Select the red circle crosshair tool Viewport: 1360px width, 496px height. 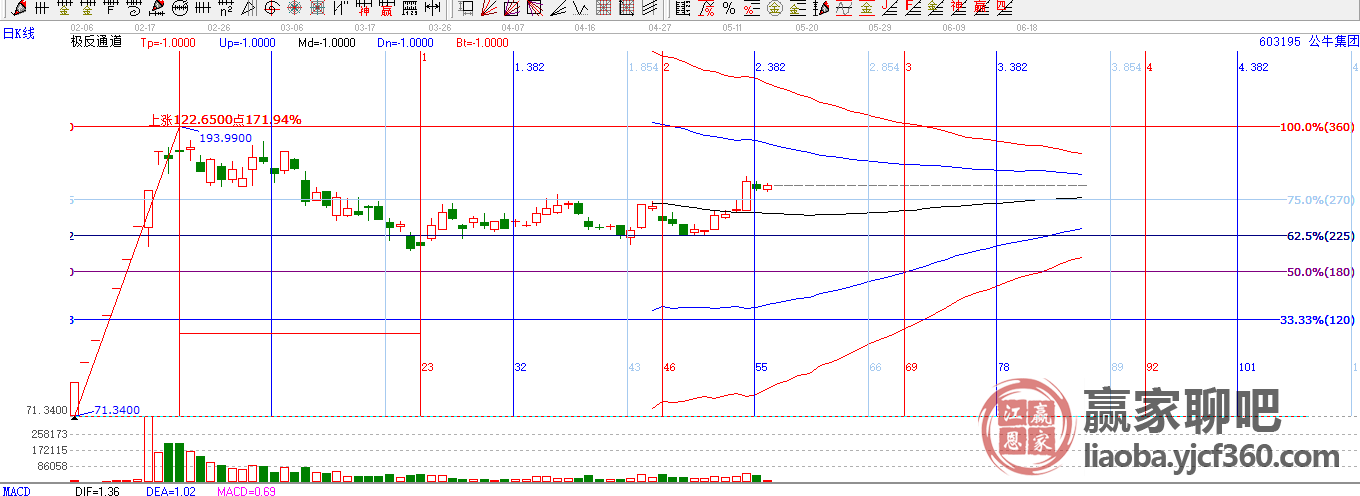[x=271, y=8]
